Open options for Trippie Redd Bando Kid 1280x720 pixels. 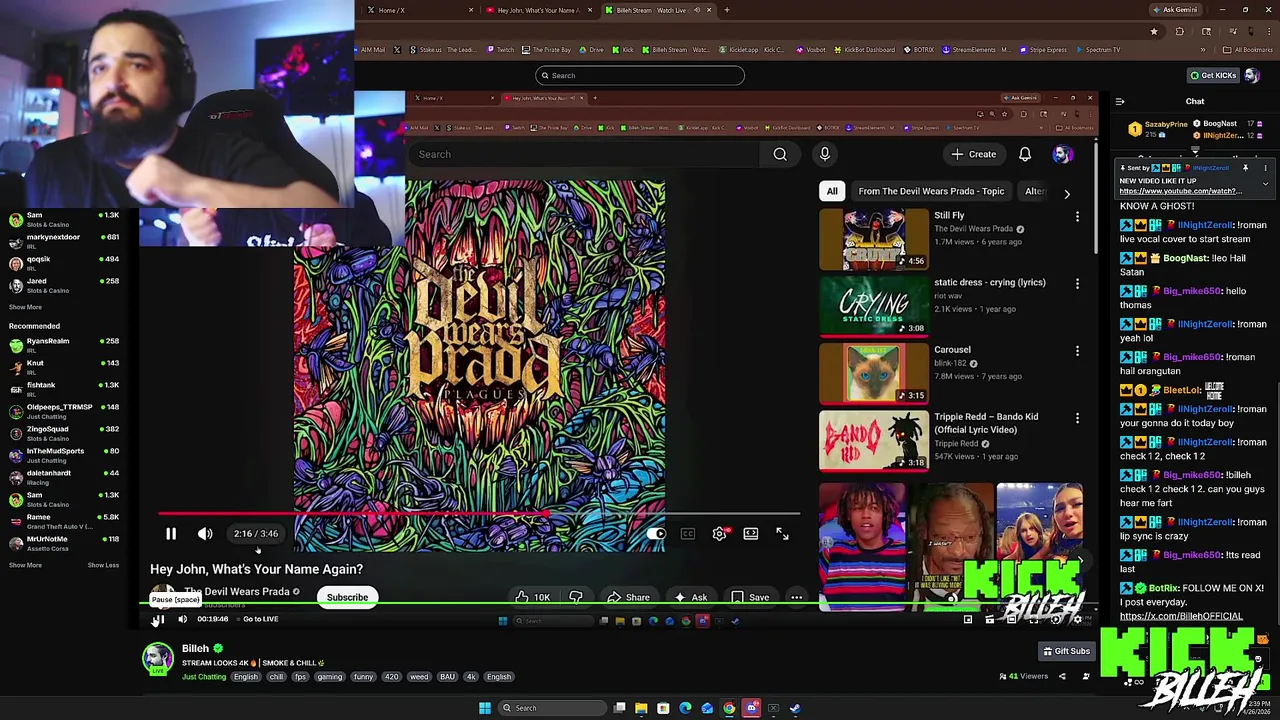pos(1077,418)
